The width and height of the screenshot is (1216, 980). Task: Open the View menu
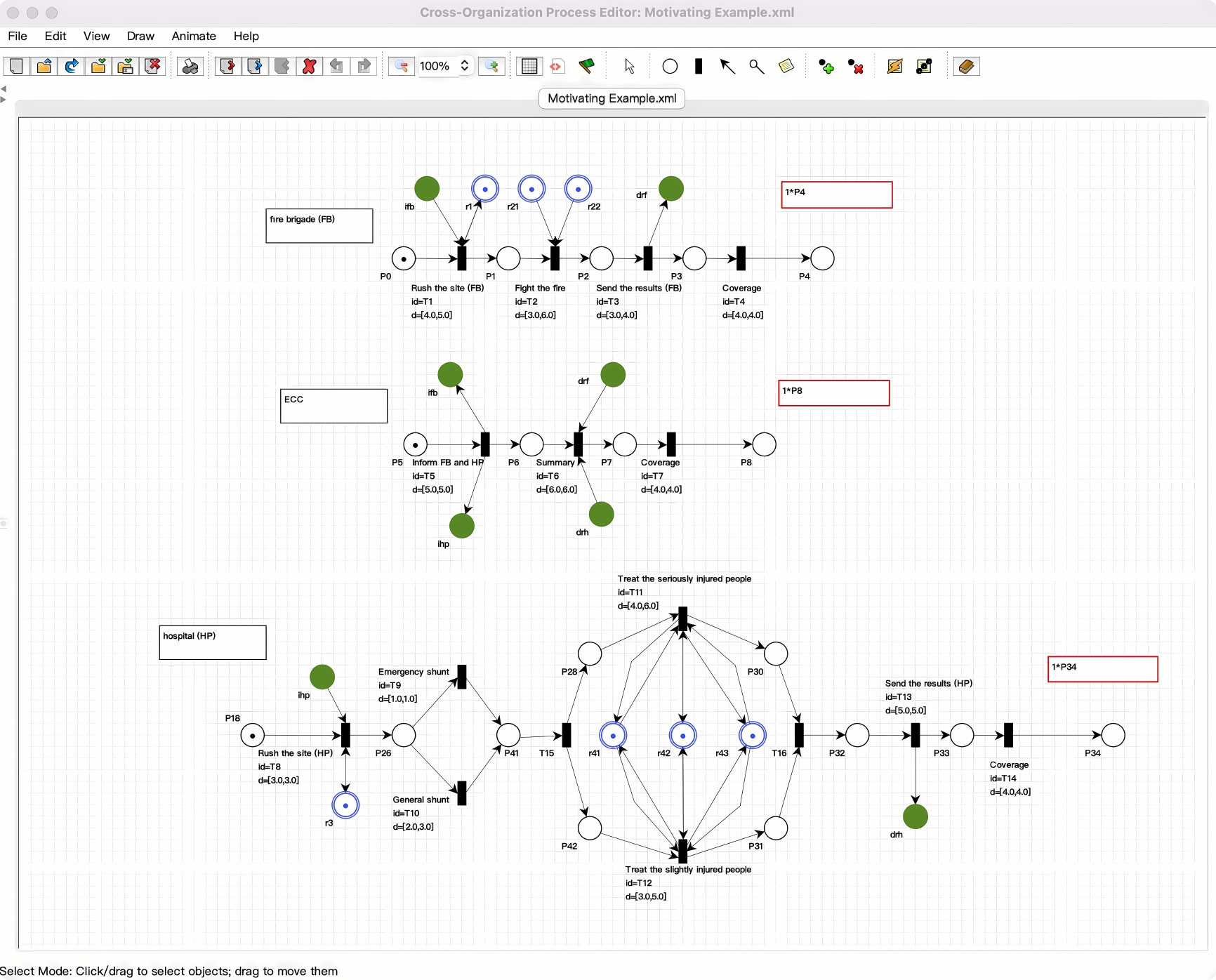click(x=96, y=36)
